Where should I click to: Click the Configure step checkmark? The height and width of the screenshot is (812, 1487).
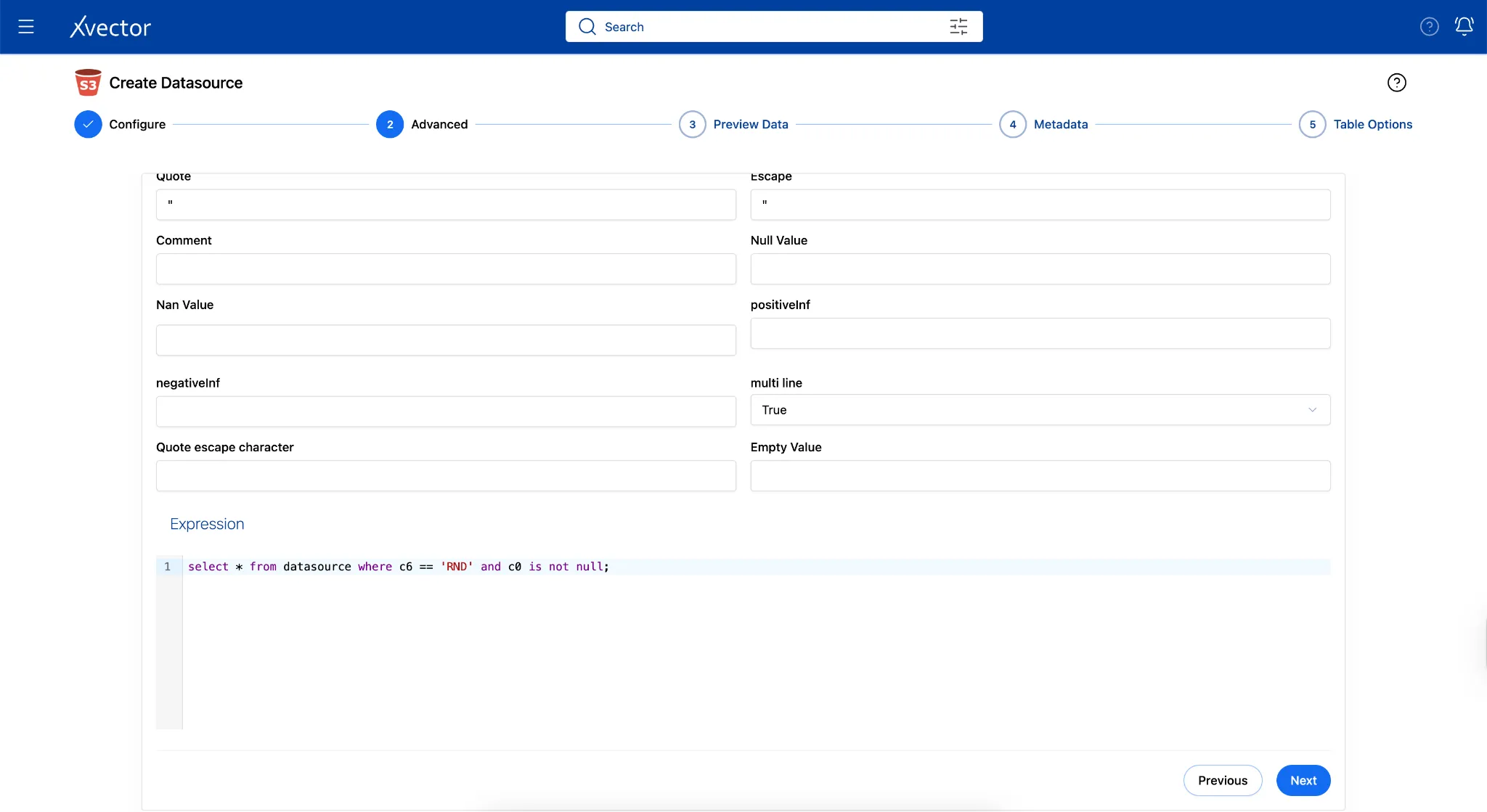pyautogui.click(x=88, y=124)
